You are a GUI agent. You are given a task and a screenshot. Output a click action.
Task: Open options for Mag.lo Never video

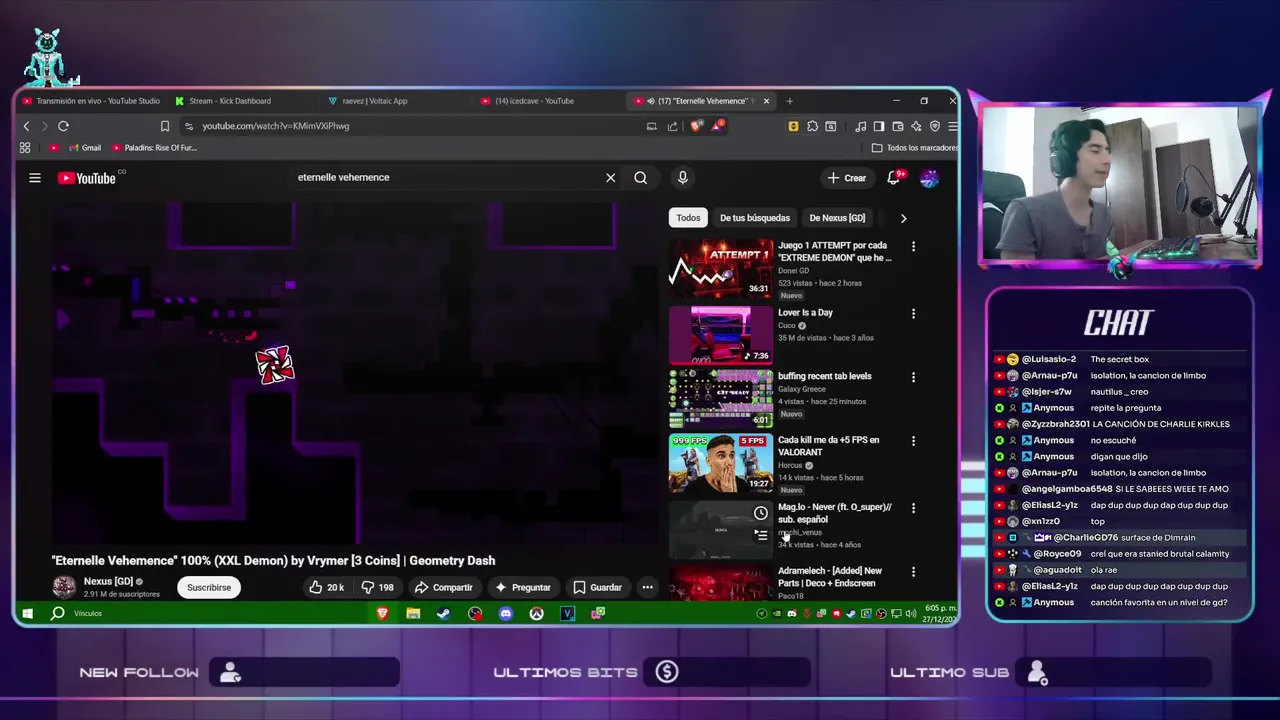(913, 508)
